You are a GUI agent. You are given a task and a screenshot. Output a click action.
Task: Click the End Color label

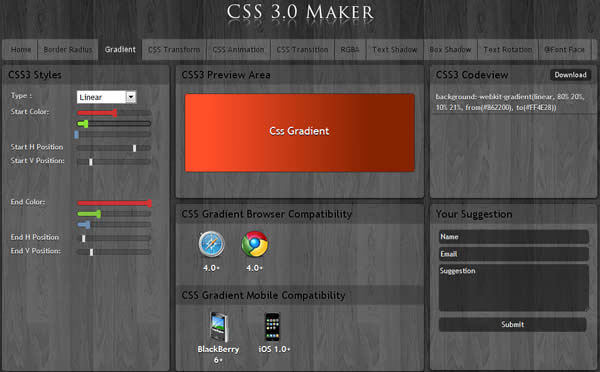pos(28,202)
